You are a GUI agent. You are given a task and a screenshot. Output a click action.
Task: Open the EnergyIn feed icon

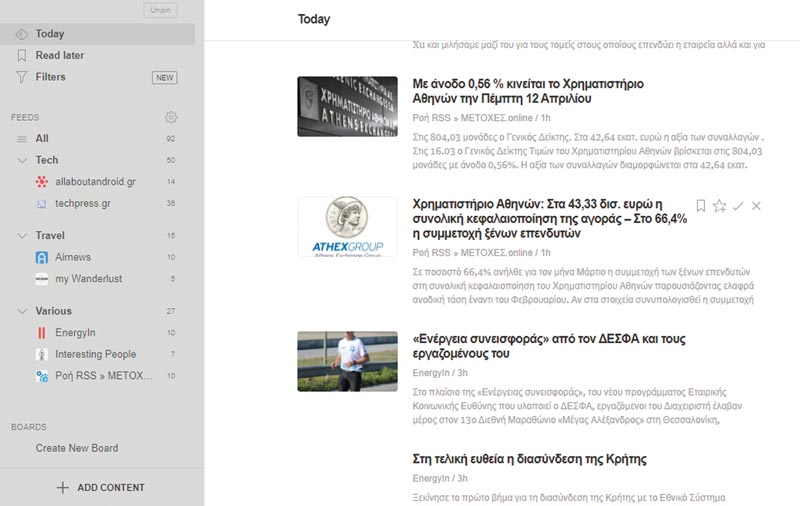click(42, 333)
